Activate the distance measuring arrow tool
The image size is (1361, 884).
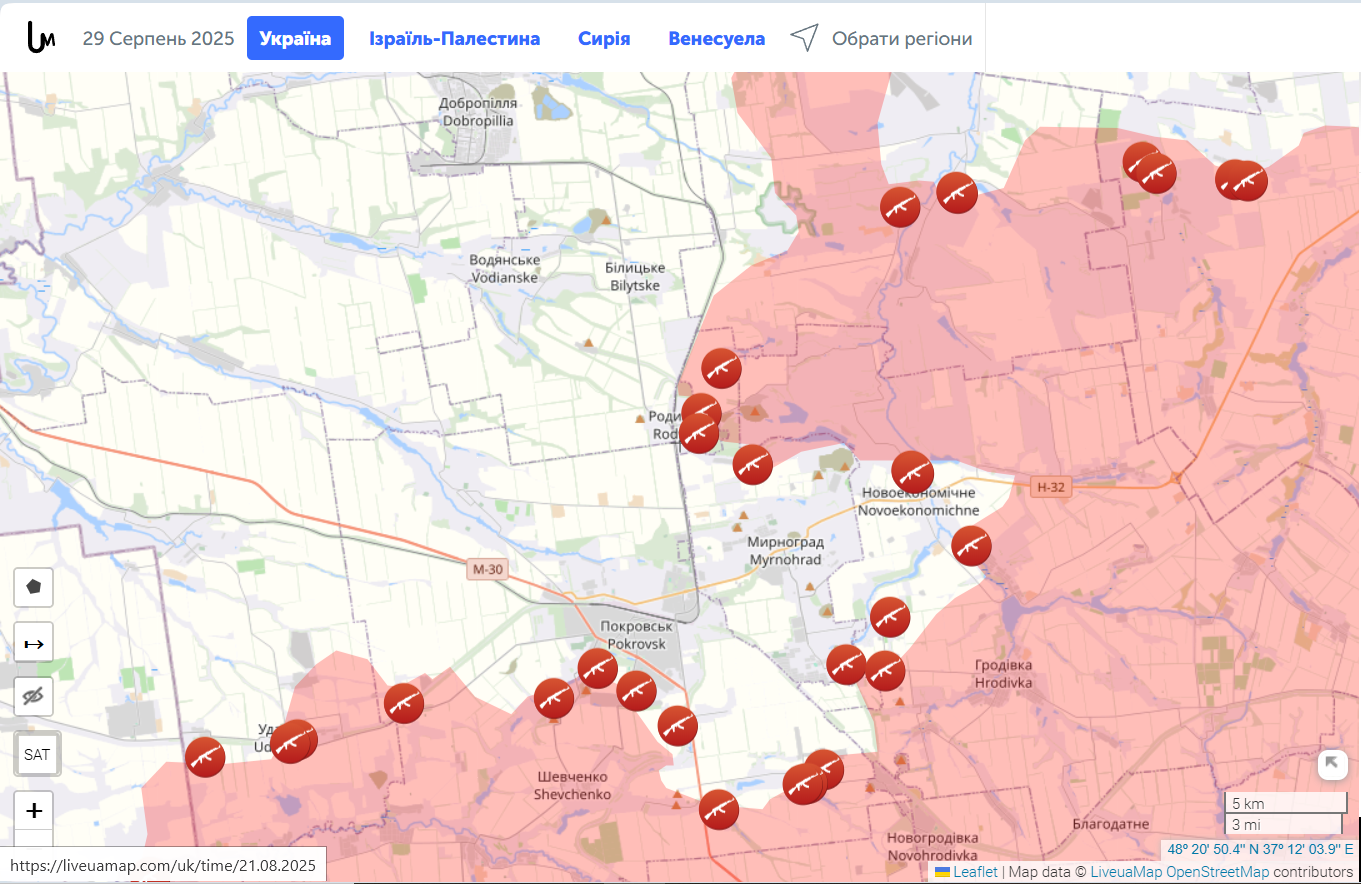point(33,643)
